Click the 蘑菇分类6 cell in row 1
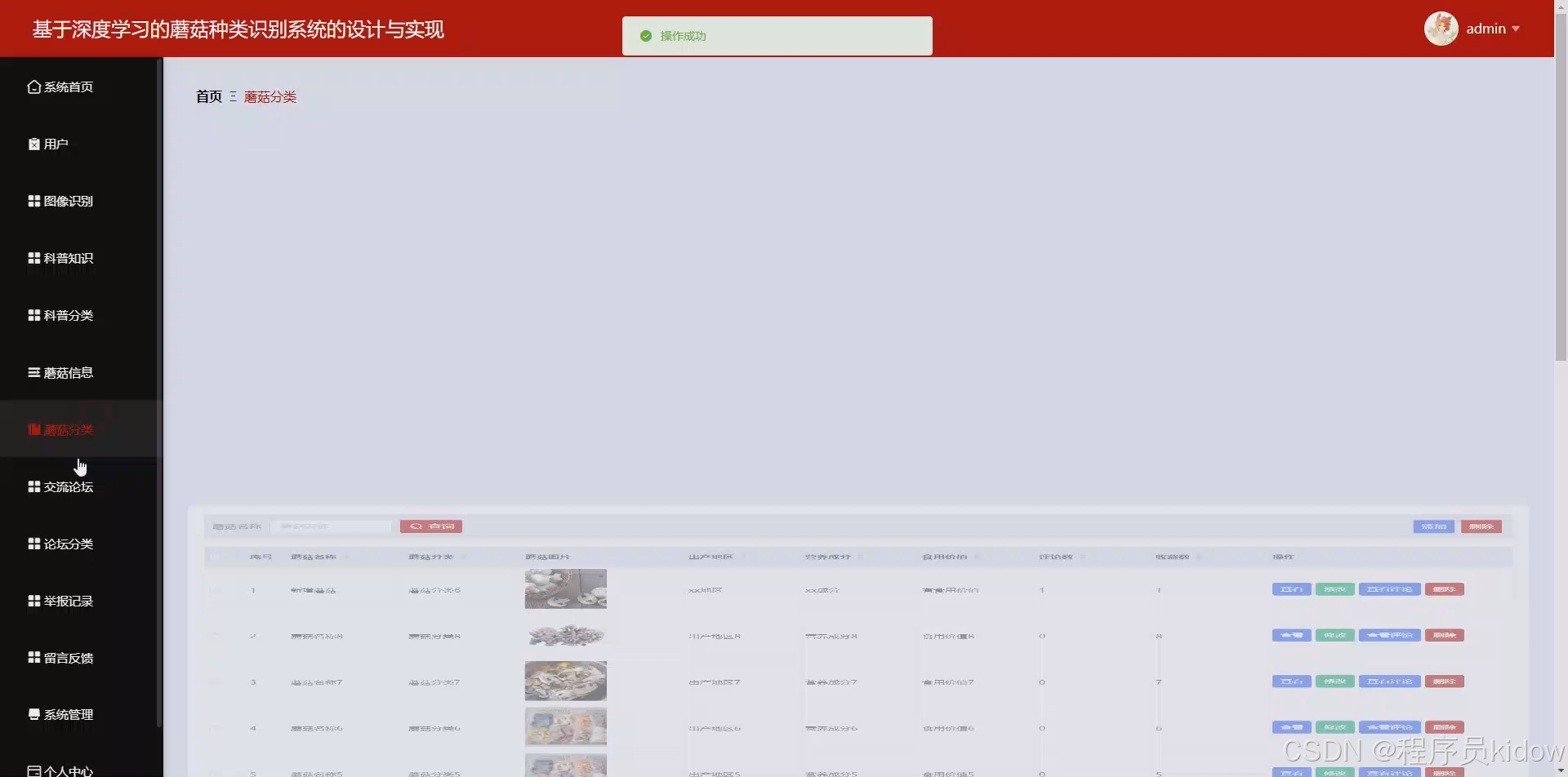The width and height of the screenshot is (1568, 777). pyautogui.click(x=434, y=589)
